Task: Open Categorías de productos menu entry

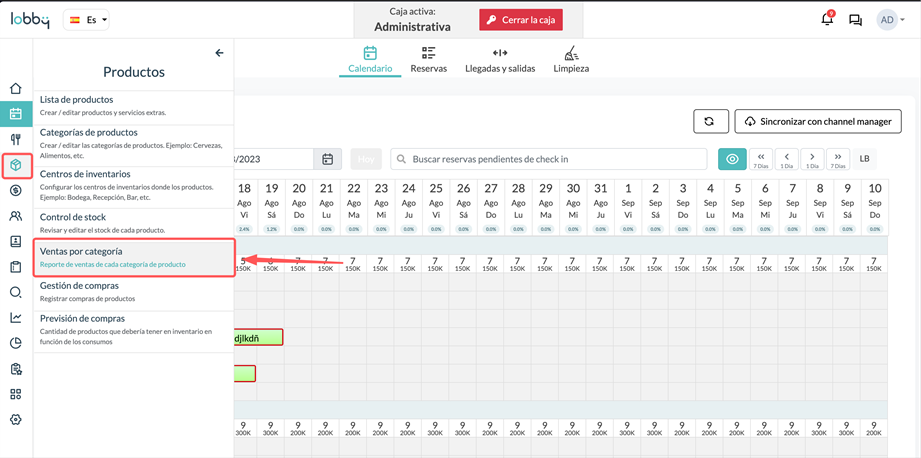Action: click(134, 144)
